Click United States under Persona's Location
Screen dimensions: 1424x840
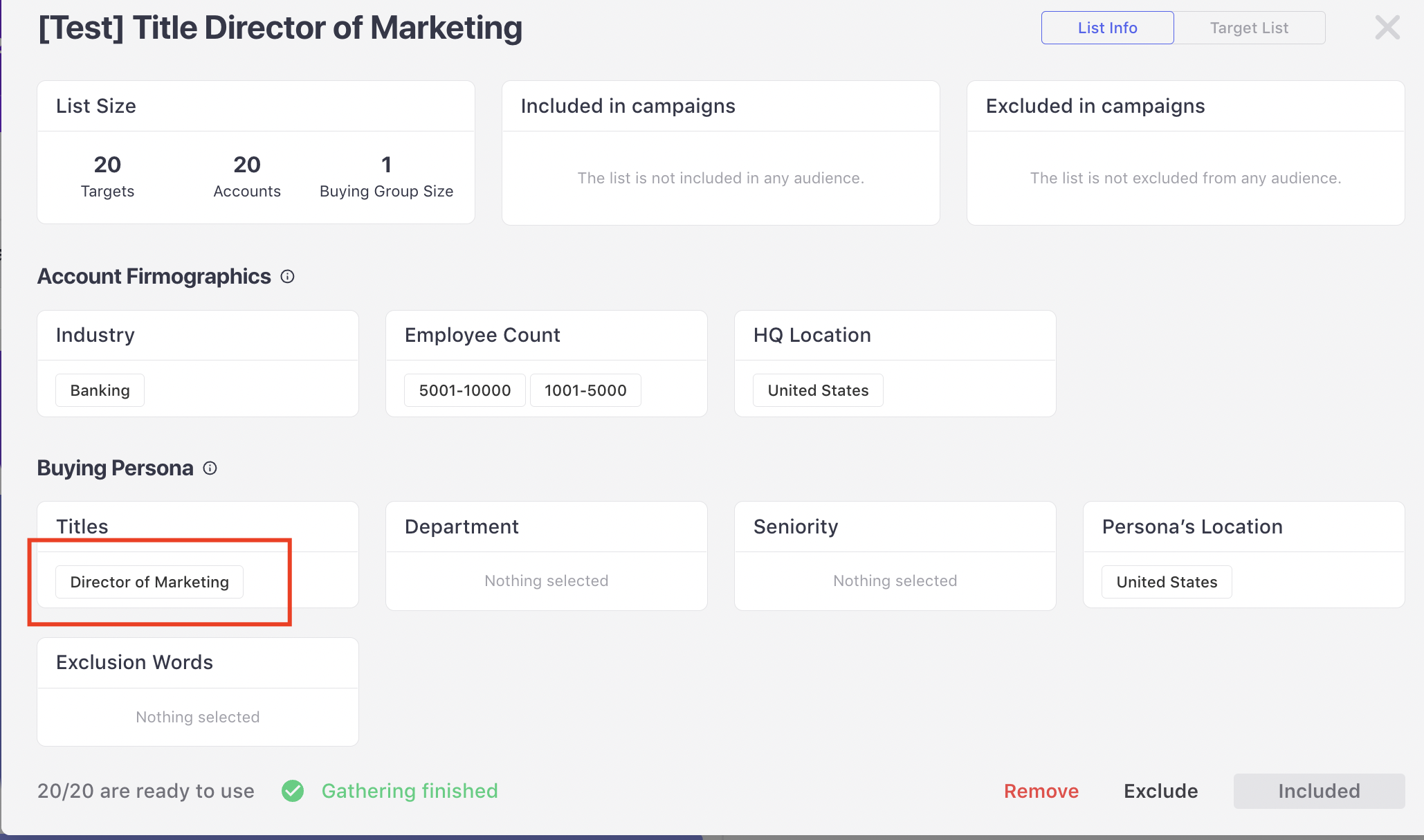pyautogui.click(x=1166, y=582)
